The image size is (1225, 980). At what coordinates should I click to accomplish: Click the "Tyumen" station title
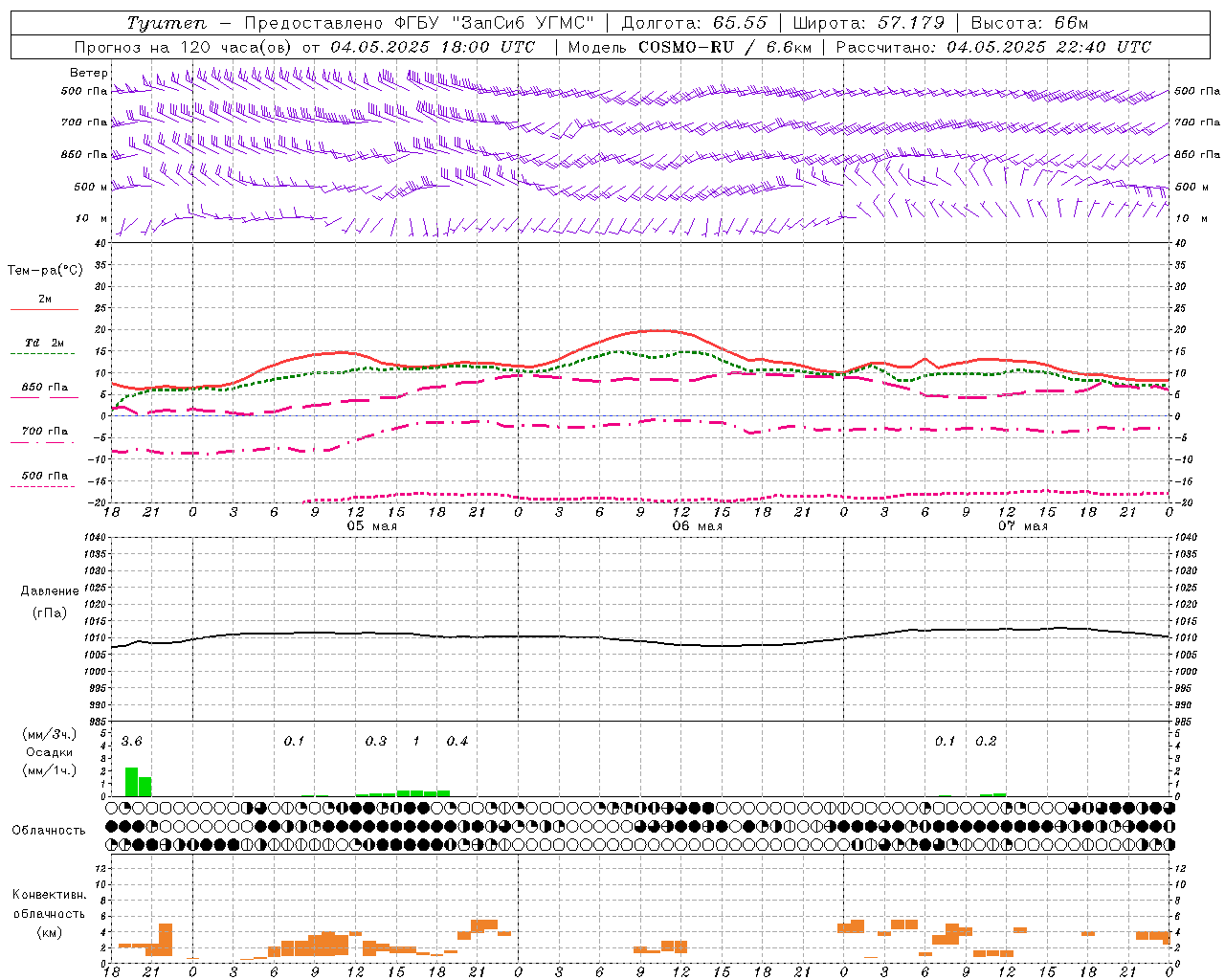[167, 23]
